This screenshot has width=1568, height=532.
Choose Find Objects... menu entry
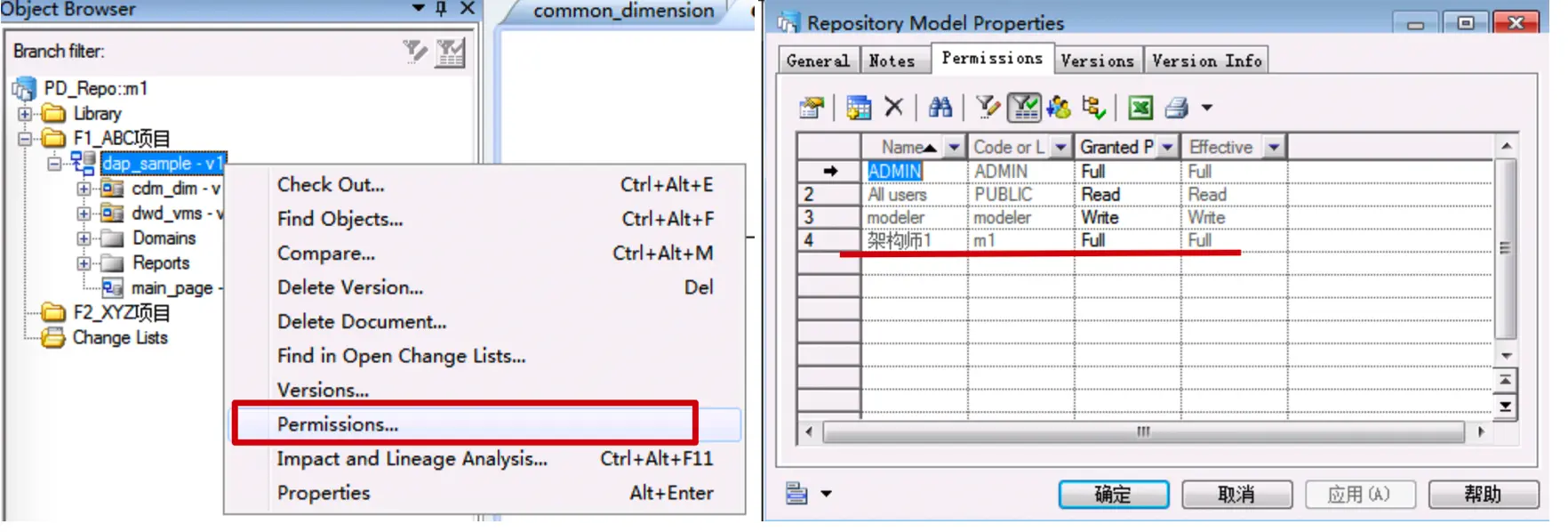pyautogui.click(x=486, y=219)
